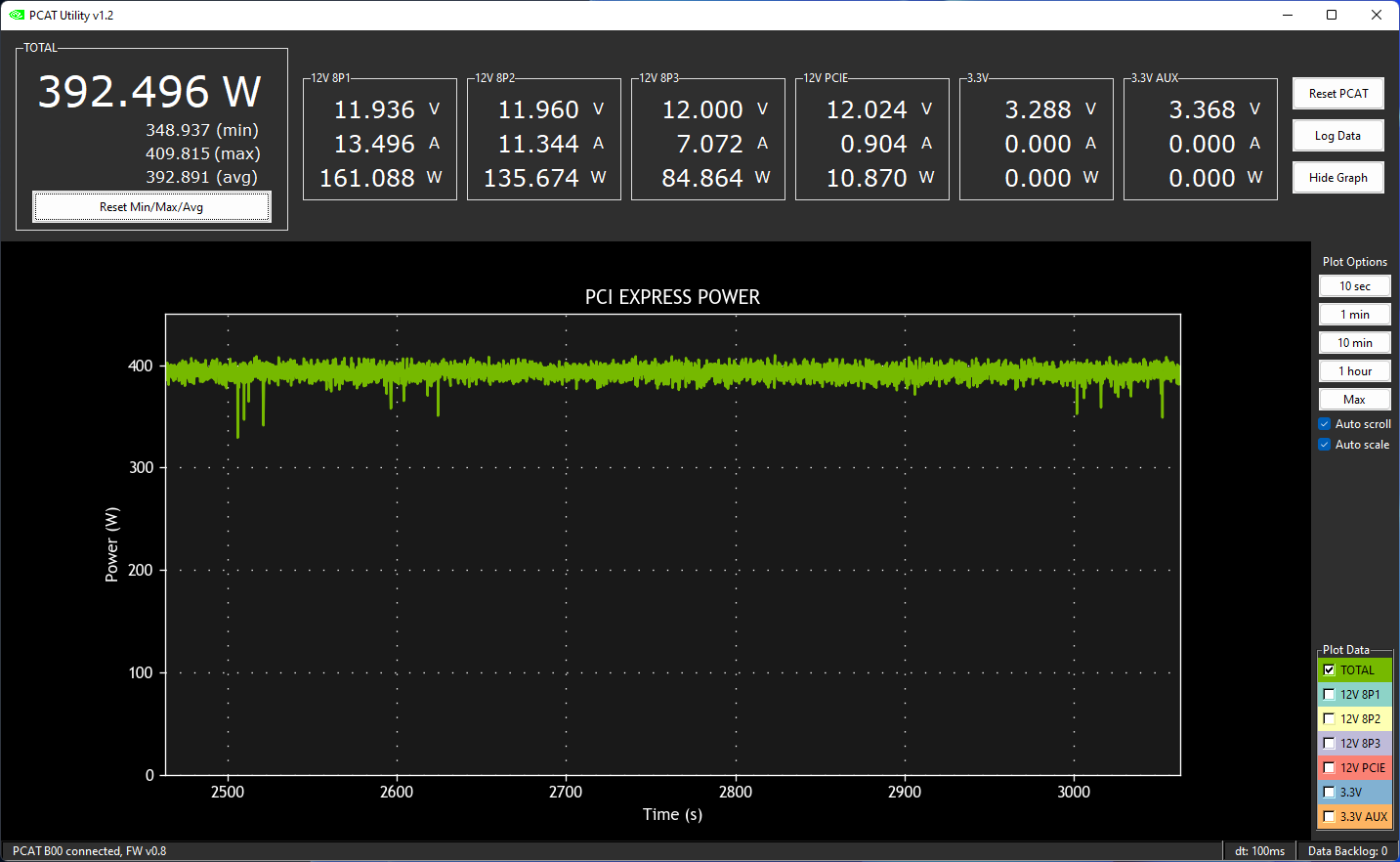Start logging with Log Data button

pyautogui.click(x=1337, y=136)
